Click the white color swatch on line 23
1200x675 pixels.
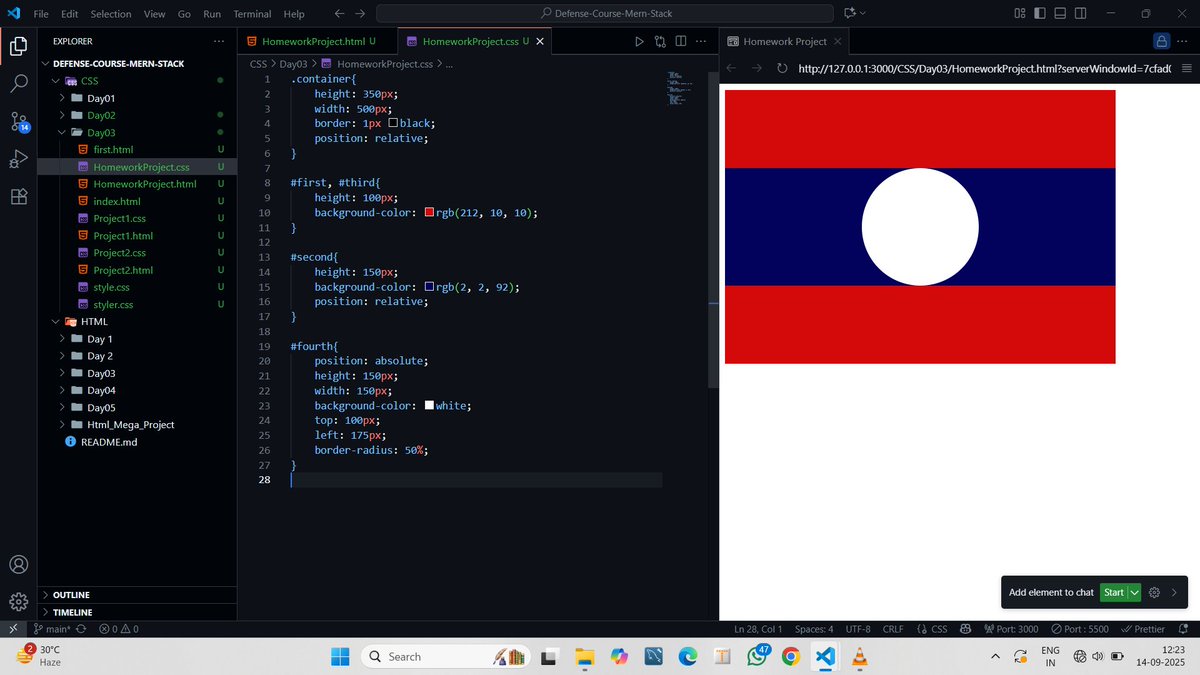(430, 405)
